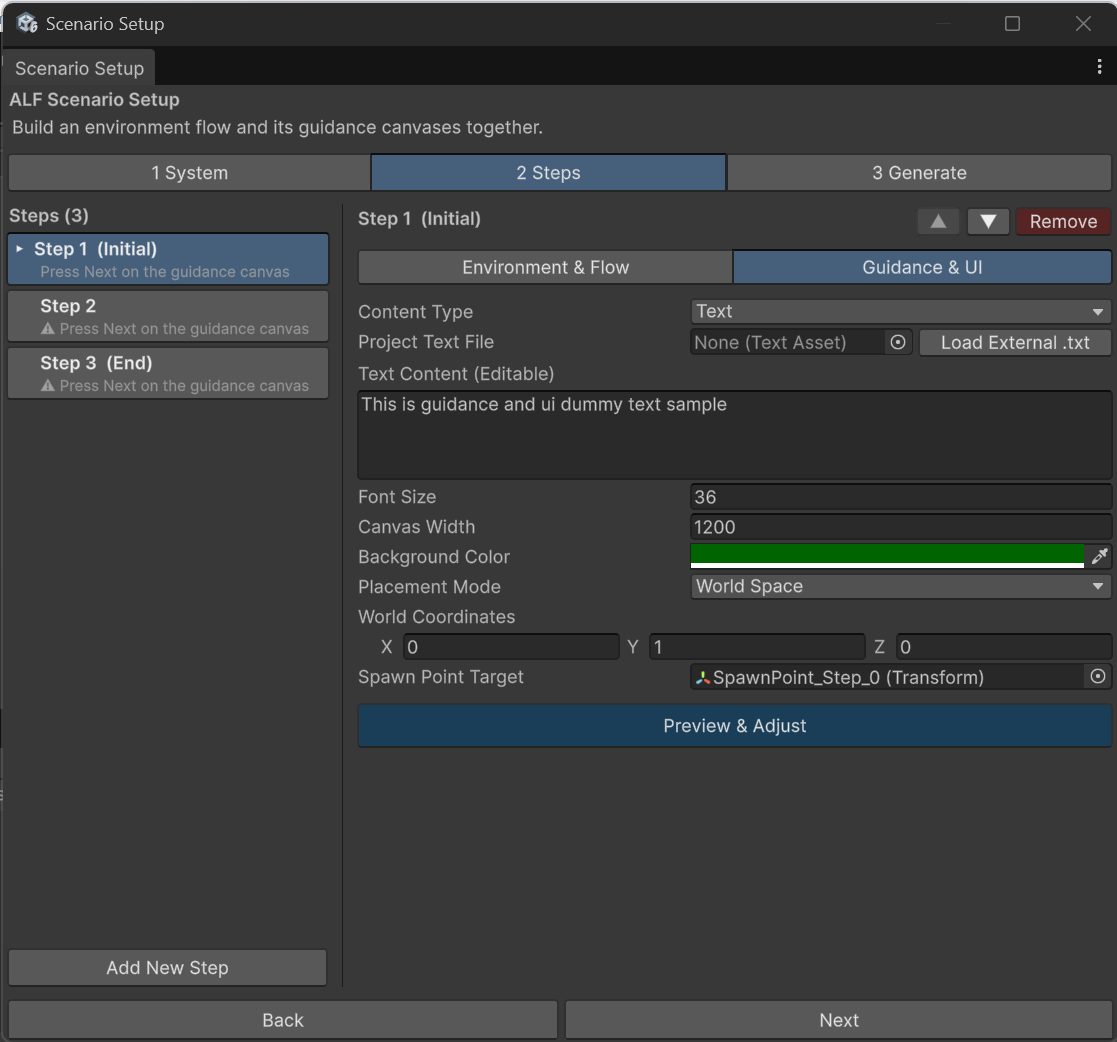Viewport: 1117px width, 1042px height.
Task: Click the SpawnPoint_Step_0 transform icon
Action: 703,678
